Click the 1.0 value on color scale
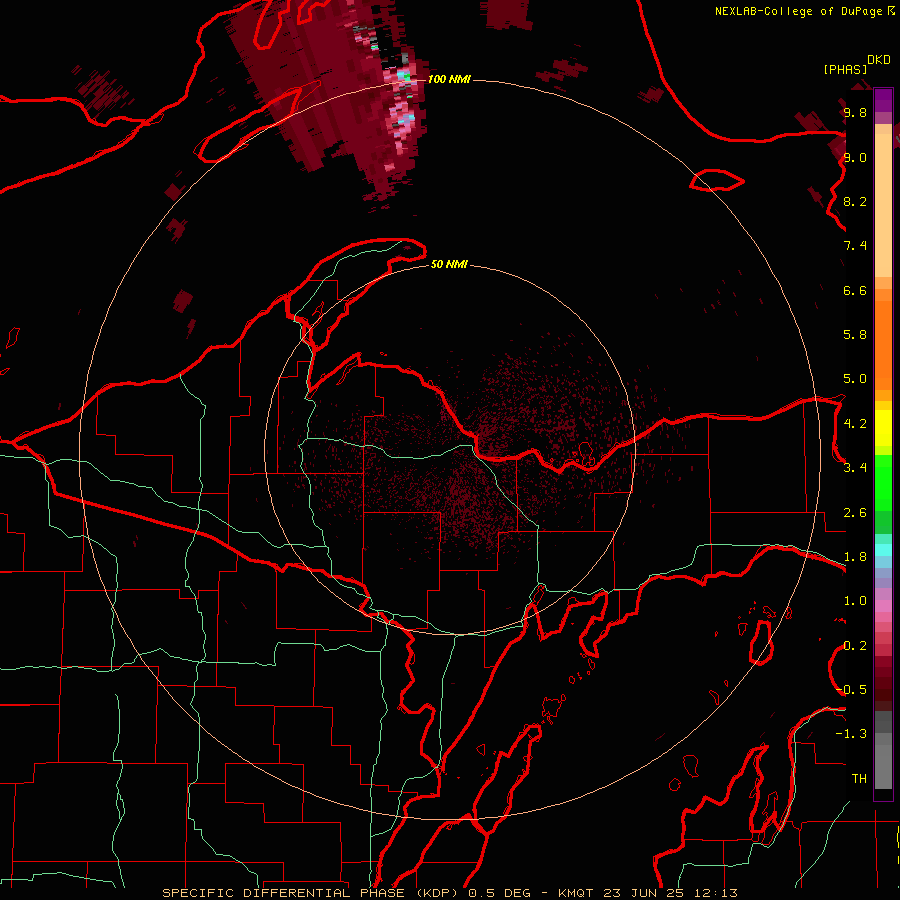 tap(855, 601)
